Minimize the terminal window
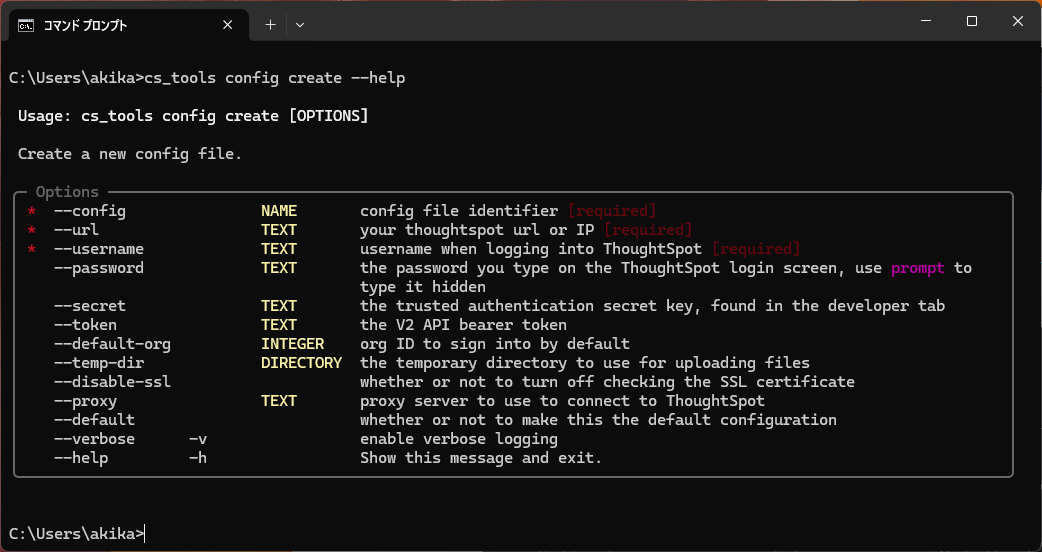1042x552 pixels. click(925, 22)
